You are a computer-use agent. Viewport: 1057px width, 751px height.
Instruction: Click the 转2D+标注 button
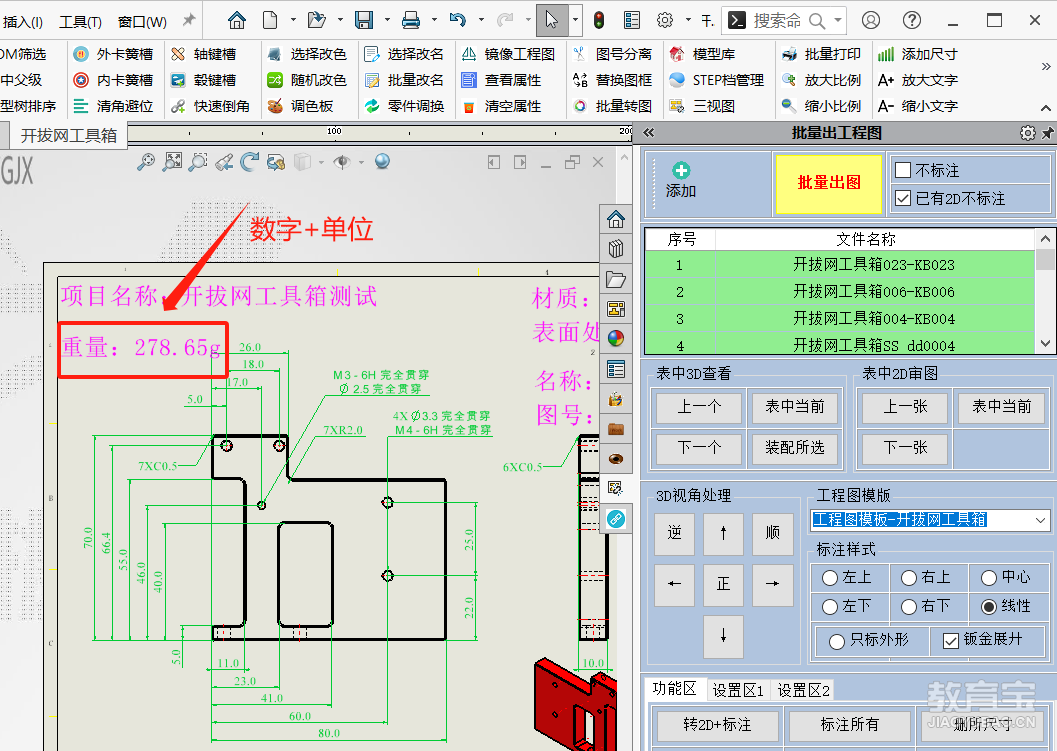(717, 724)
